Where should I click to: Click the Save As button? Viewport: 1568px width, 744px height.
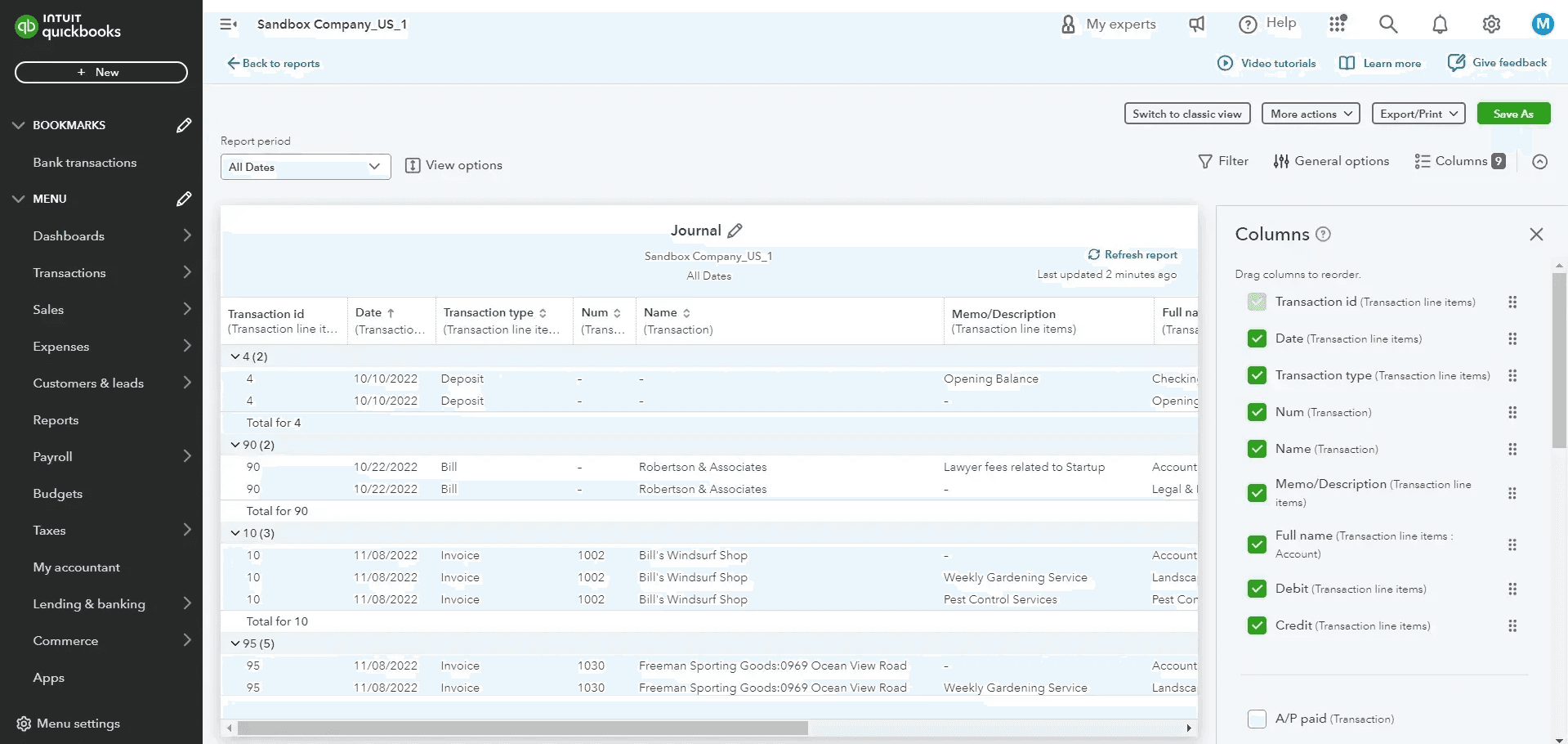[x=1513, y=114]
